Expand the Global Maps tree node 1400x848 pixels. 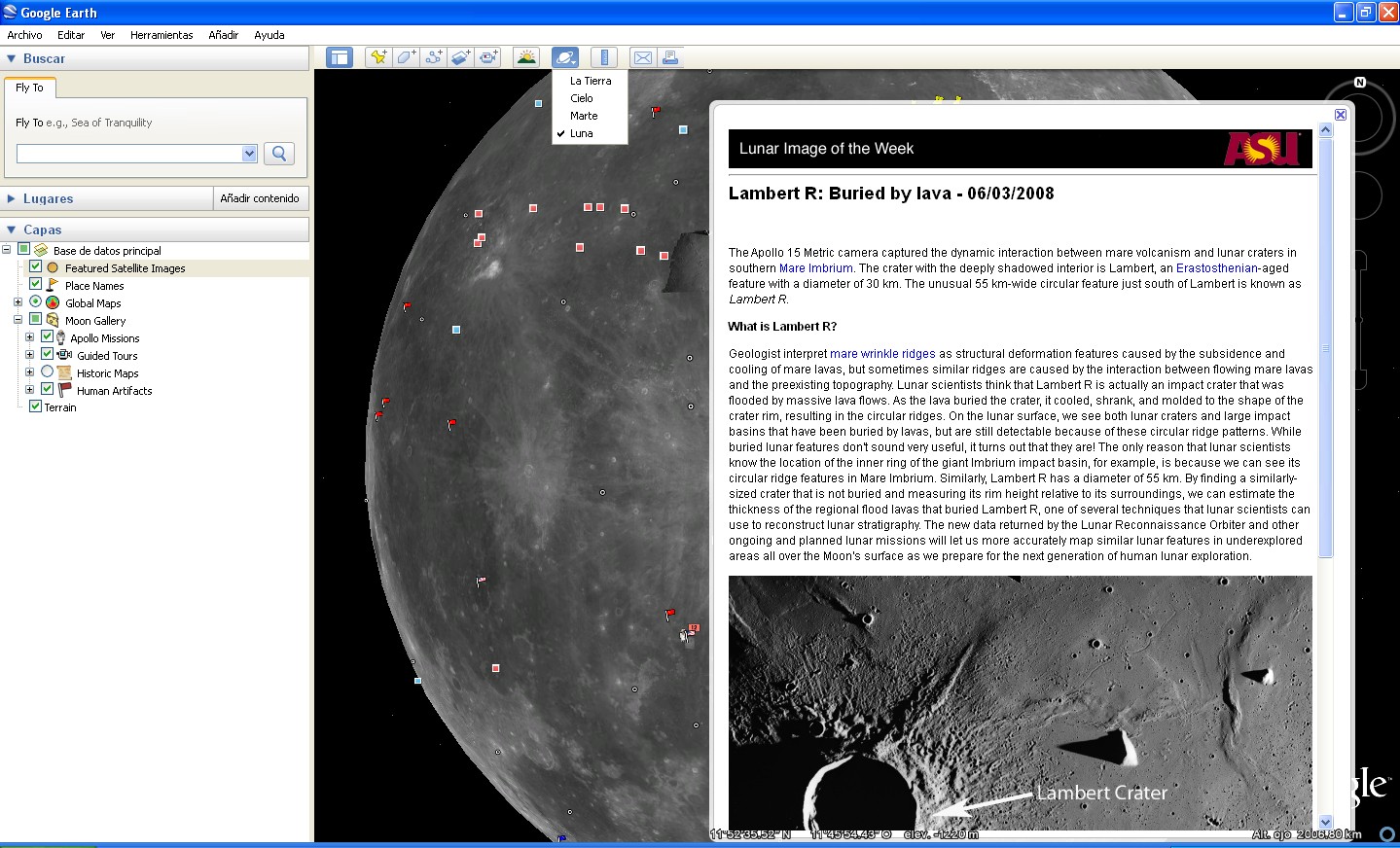18,302
